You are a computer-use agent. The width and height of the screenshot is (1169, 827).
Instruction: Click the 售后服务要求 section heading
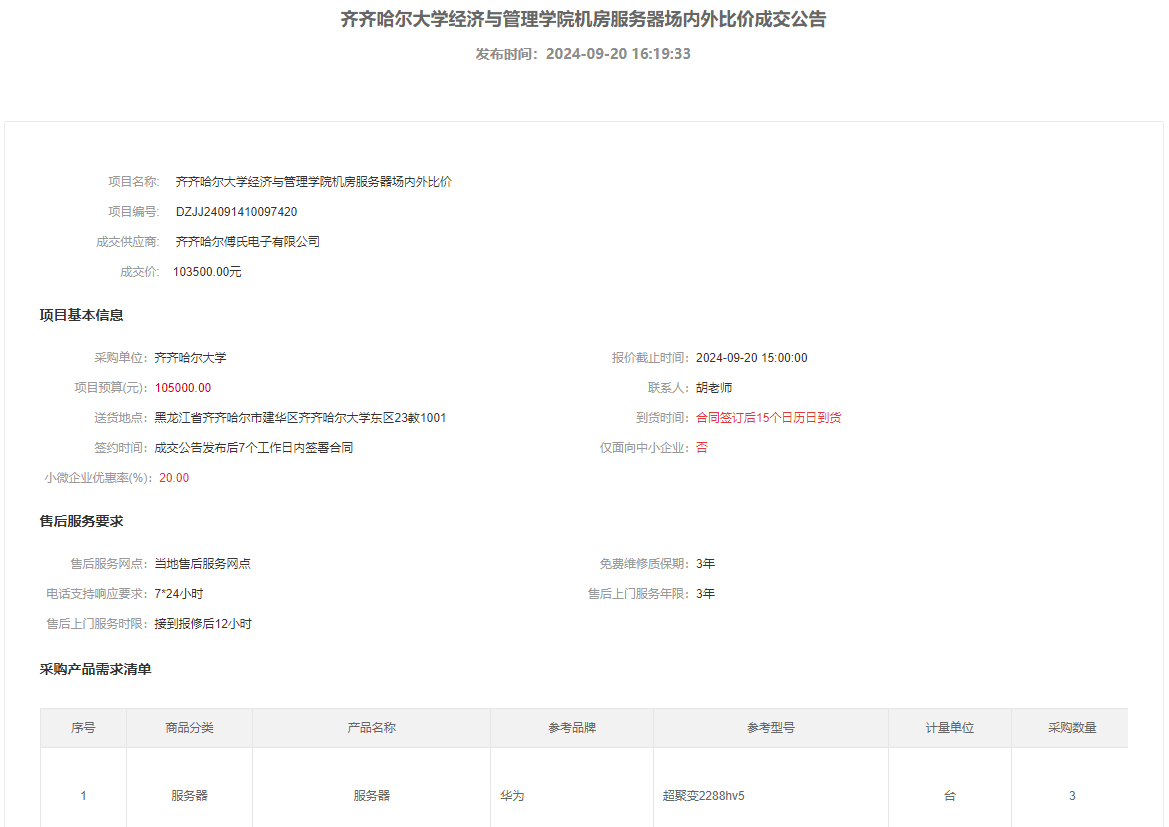[82, 522]
